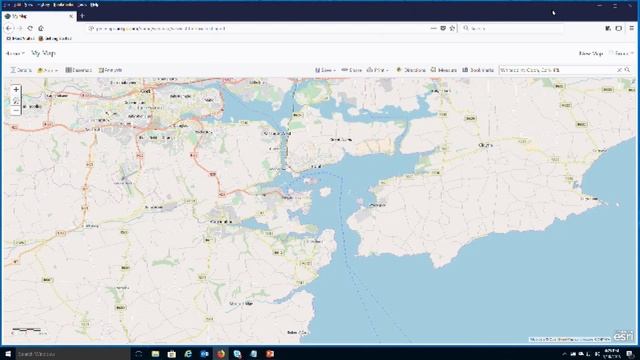Open the Firefox hamburger menu
The image size is (640, 360).
pyautogui.click(x=631, y=28)
